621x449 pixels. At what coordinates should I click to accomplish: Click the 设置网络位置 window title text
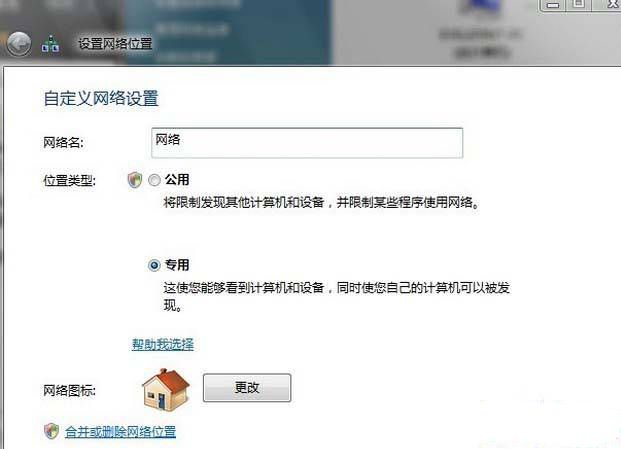115,44
